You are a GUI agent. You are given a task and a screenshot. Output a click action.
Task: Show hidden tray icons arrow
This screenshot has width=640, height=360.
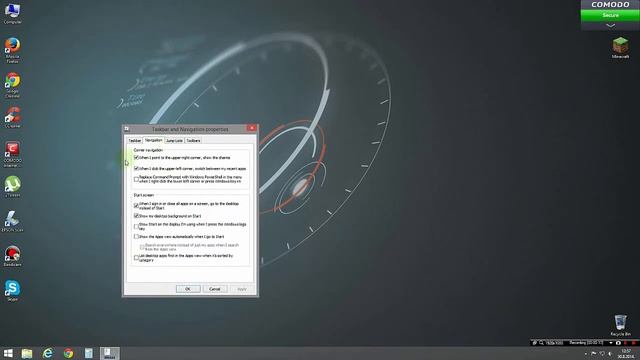(585, 354)
